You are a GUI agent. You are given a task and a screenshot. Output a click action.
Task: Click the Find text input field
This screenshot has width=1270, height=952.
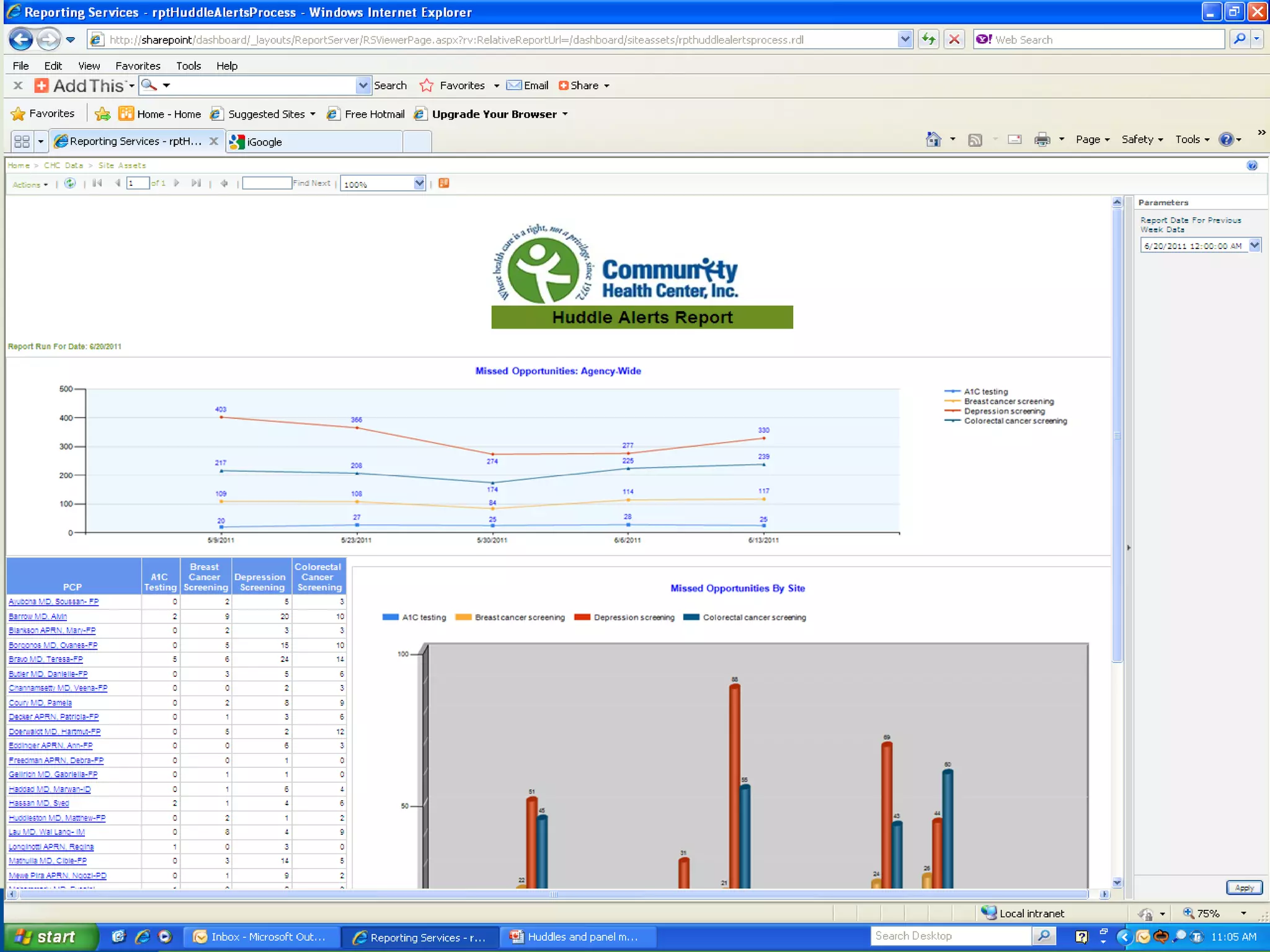tap(267, 183)
